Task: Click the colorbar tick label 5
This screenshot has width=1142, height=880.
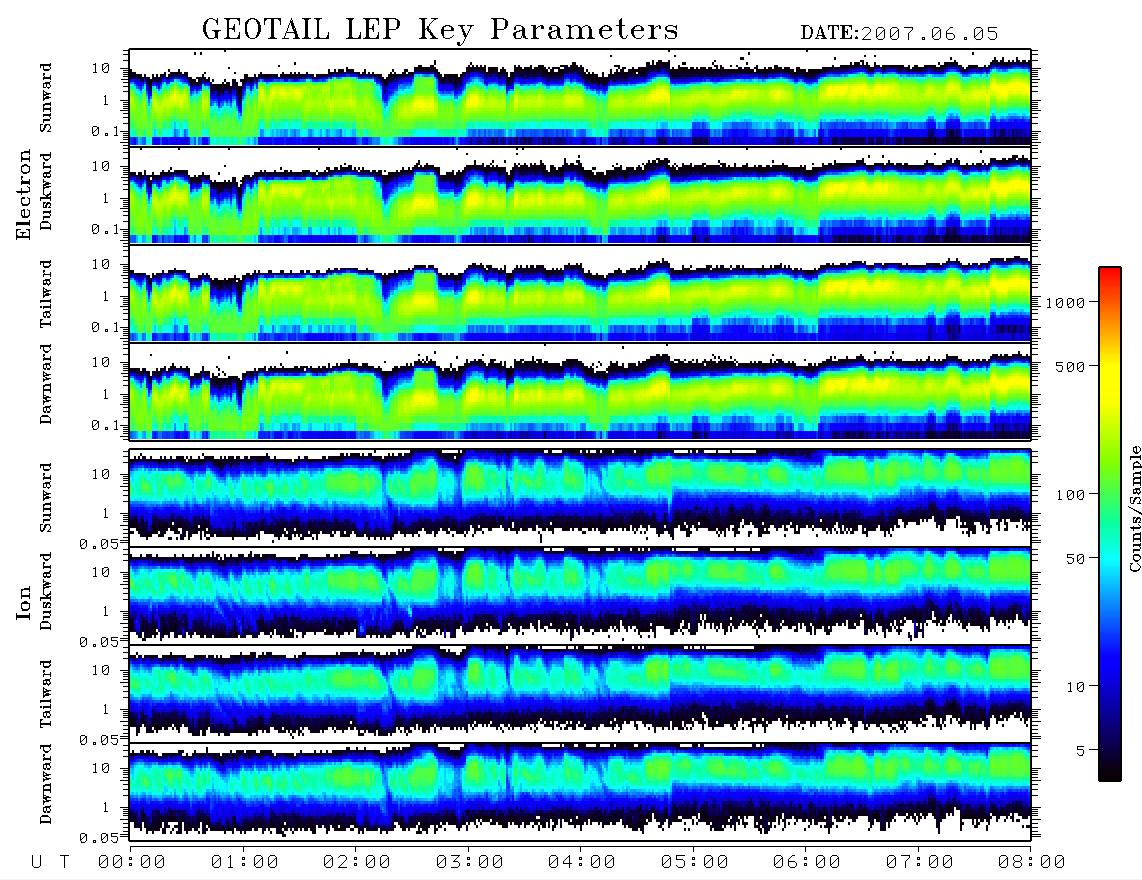Action: [x=1081, y=750]
